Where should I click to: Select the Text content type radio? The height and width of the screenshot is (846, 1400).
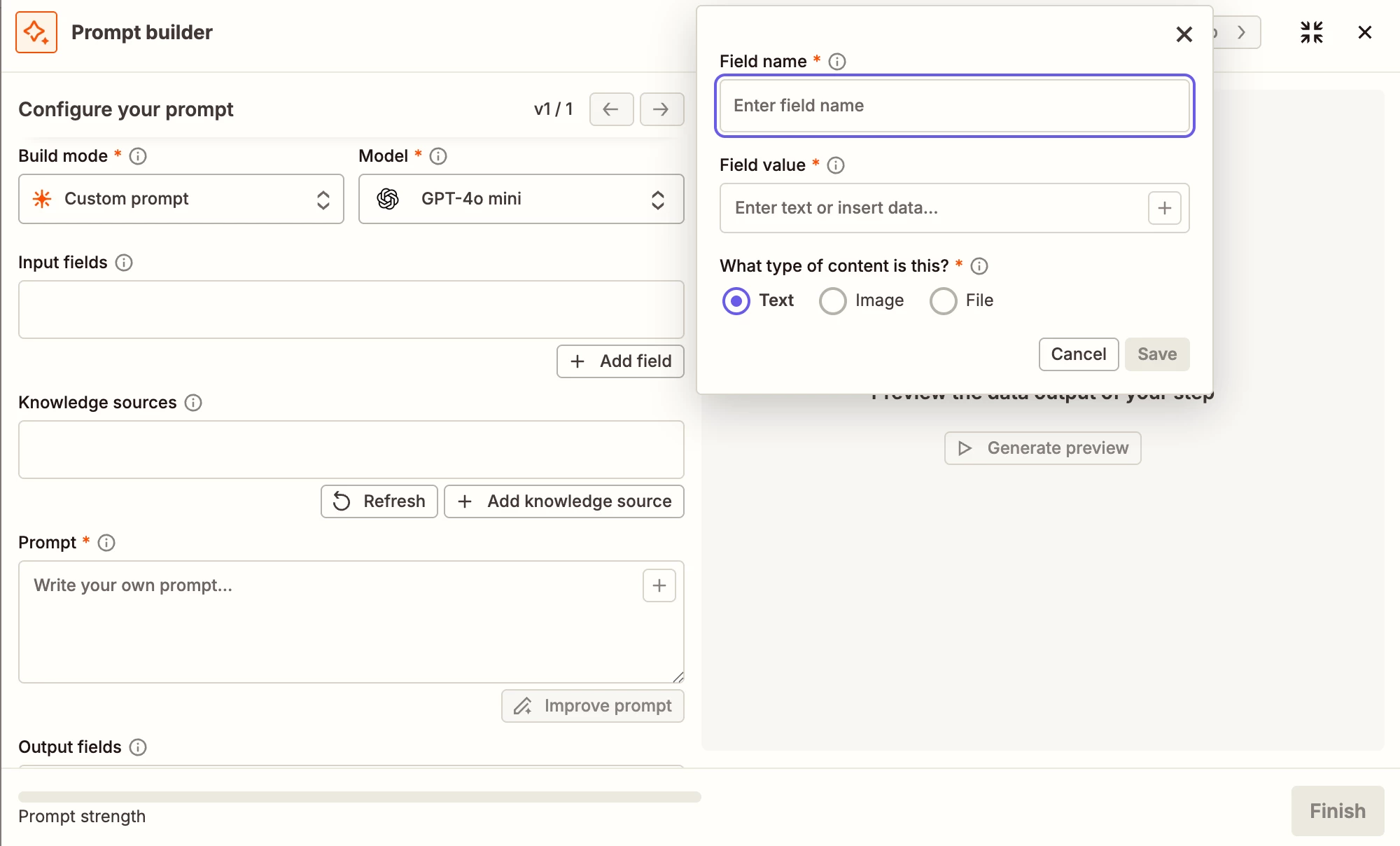736,301
